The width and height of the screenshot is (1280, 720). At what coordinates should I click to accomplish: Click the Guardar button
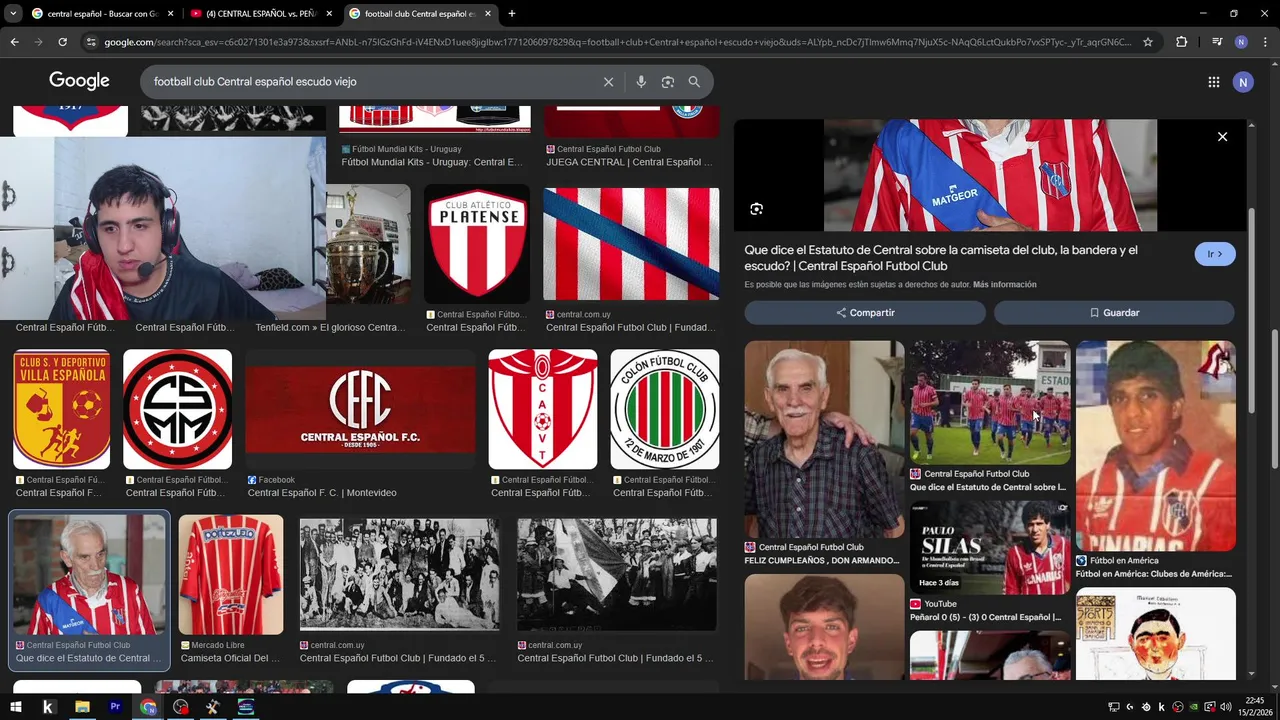coord(1114,313)
